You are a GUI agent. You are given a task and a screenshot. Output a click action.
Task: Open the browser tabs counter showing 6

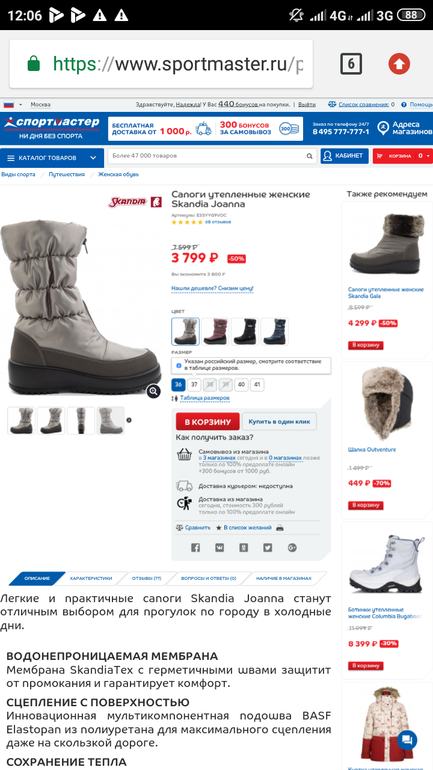351,64
